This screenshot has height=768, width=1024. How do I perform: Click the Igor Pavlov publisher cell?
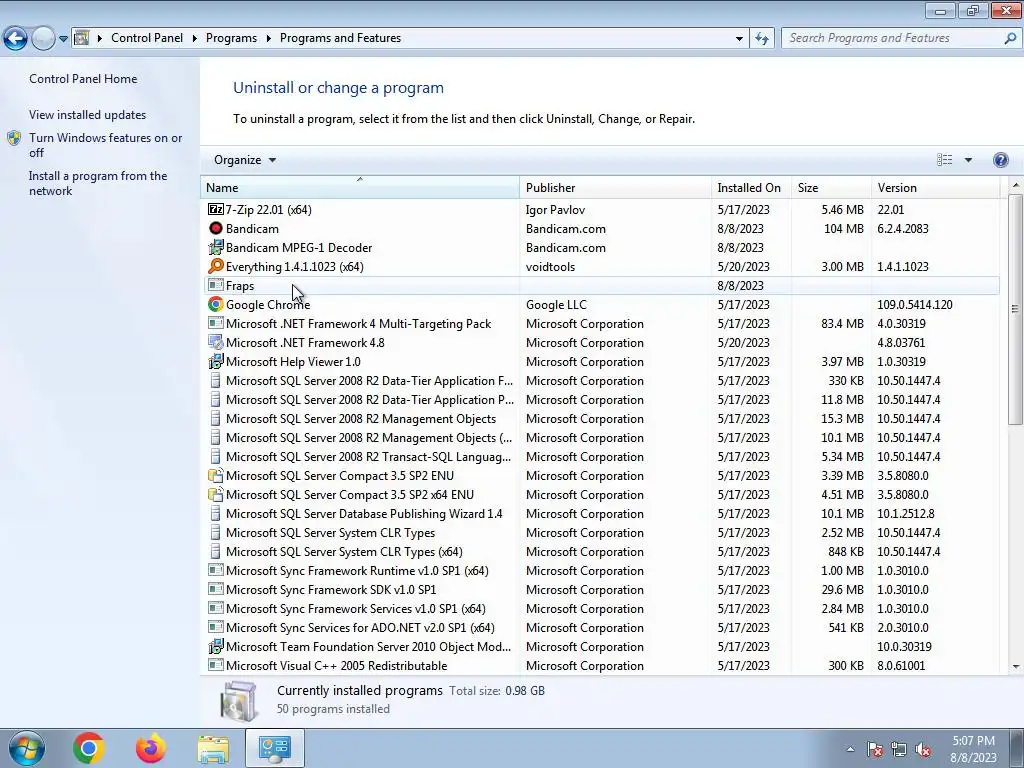click(555, 210)
